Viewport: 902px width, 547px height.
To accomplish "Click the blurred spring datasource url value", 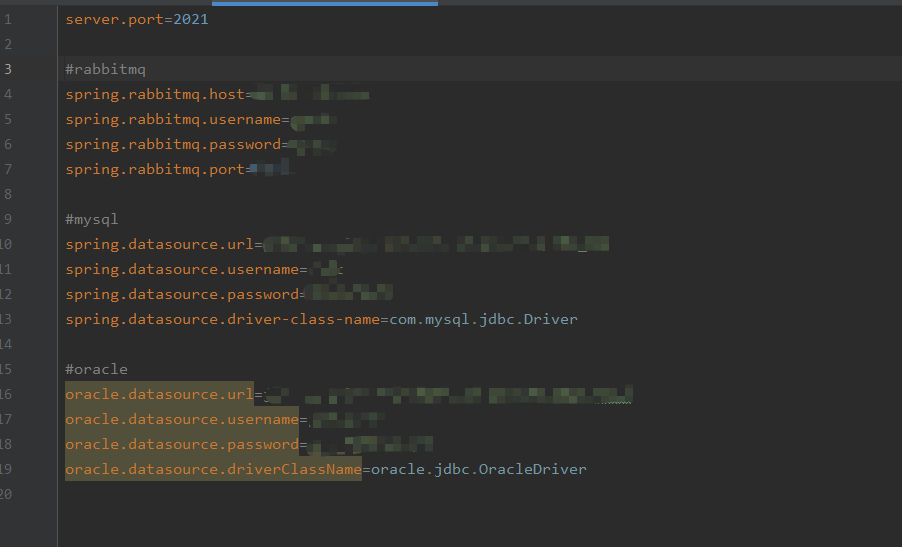I will (435, 244).
